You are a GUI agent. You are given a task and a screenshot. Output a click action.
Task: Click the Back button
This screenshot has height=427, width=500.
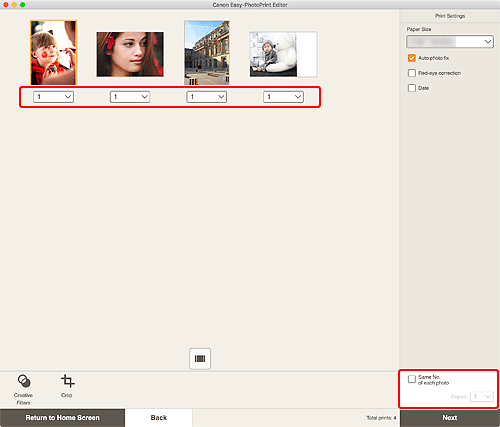[159, 418]
